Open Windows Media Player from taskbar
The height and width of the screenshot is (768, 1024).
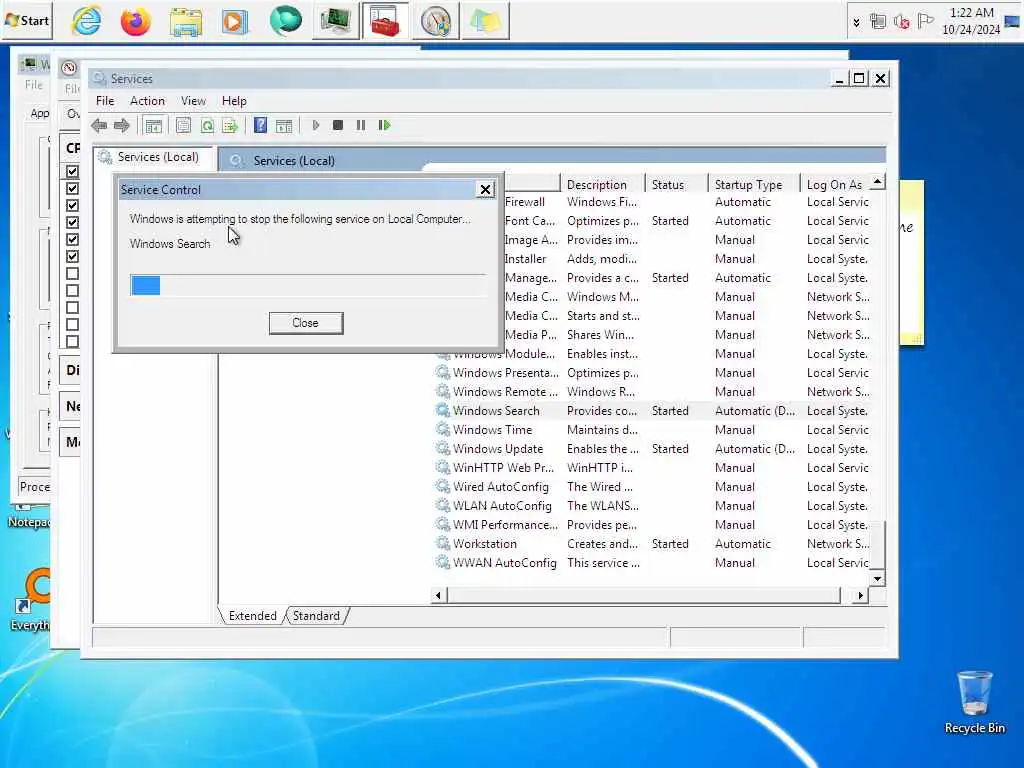[234, 22]
